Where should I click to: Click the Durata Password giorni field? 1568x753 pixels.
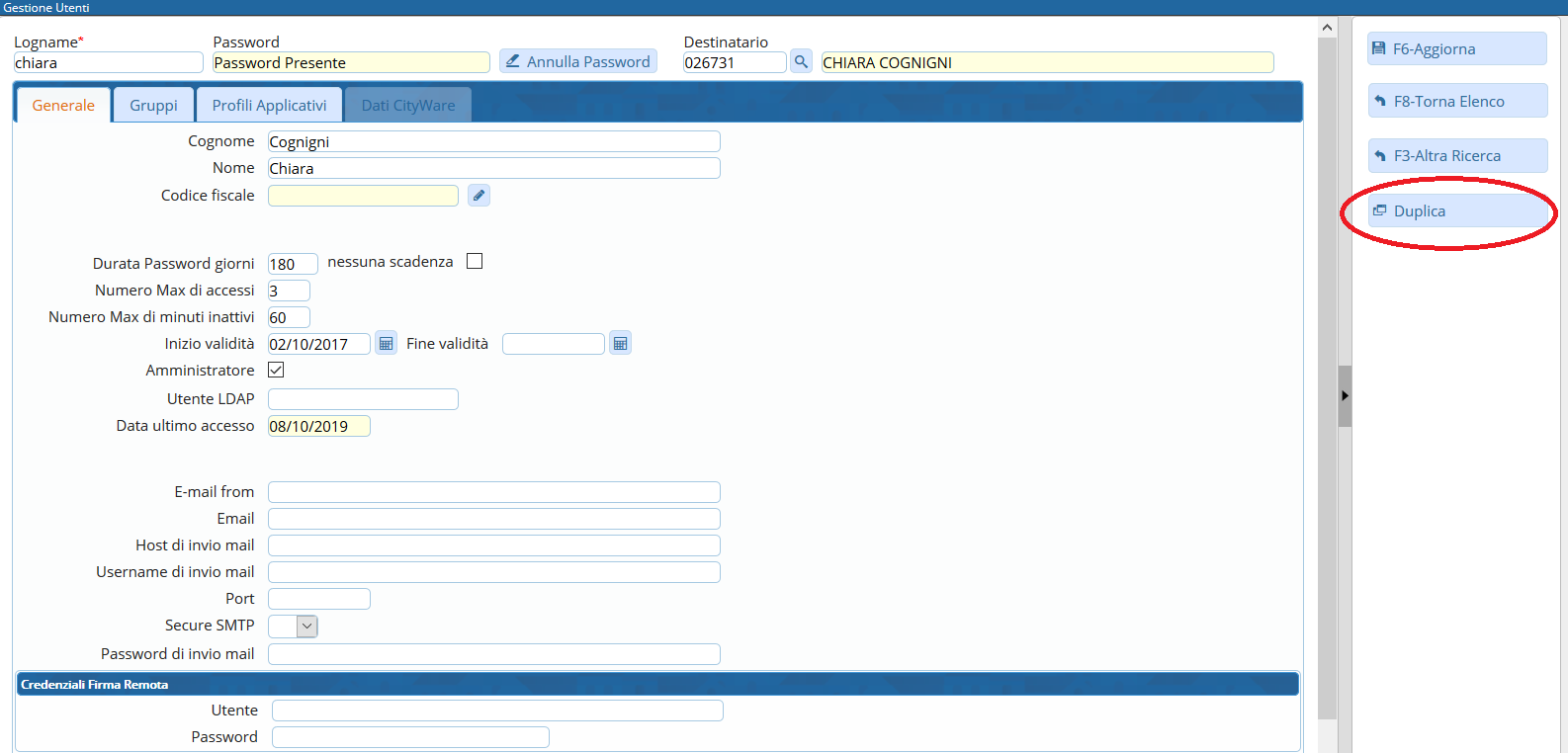(292, 264)
